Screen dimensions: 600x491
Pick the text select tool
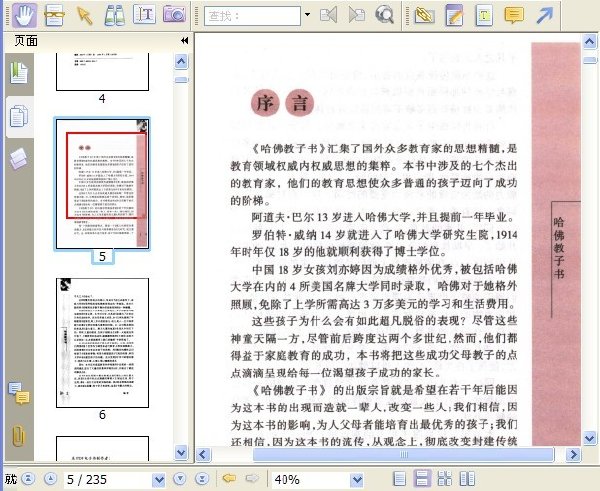click(x=144, y=15)
